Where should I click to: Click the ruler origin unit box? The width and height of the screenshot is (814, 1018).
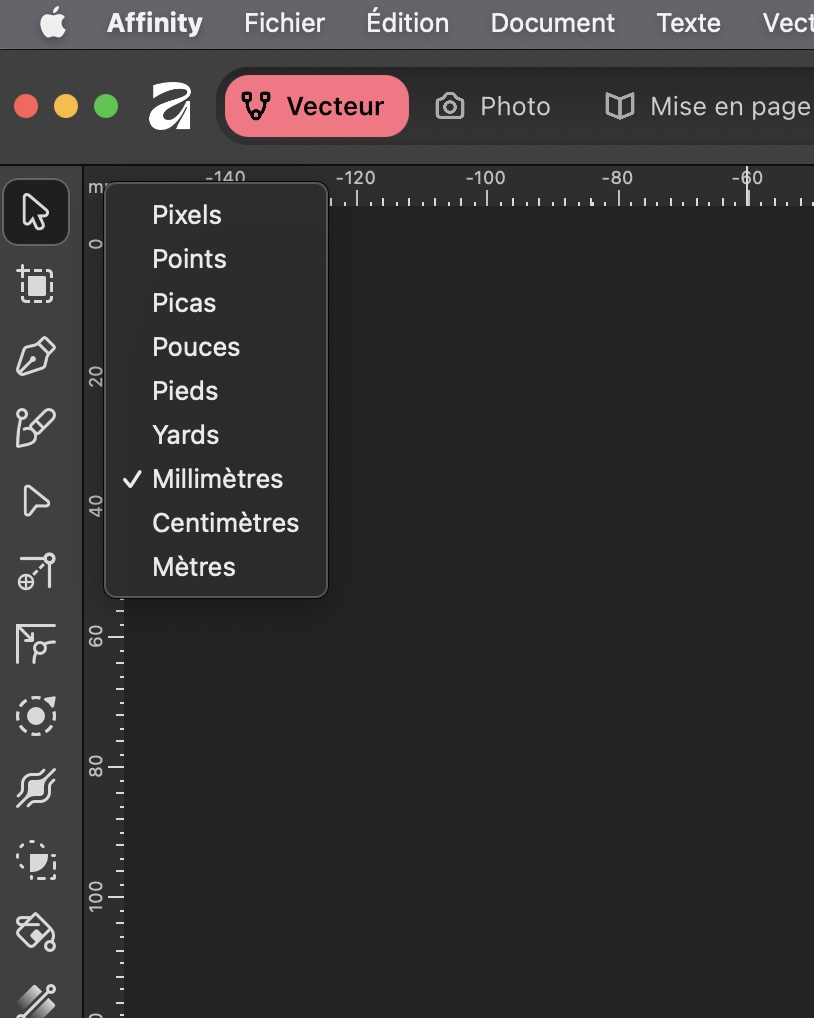(x=95, y=187)
